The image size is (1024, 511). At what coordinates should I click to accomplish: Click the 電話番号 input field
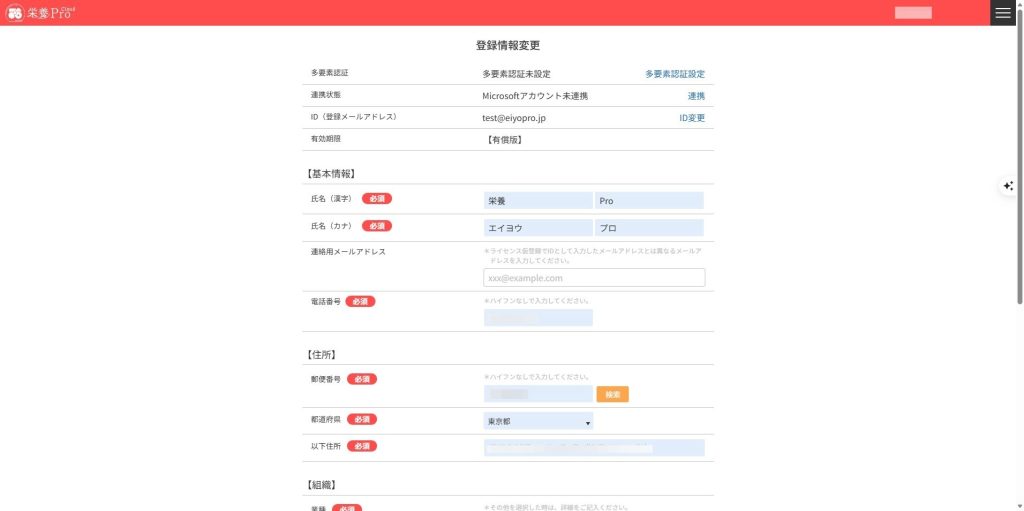tap(537, 318)
